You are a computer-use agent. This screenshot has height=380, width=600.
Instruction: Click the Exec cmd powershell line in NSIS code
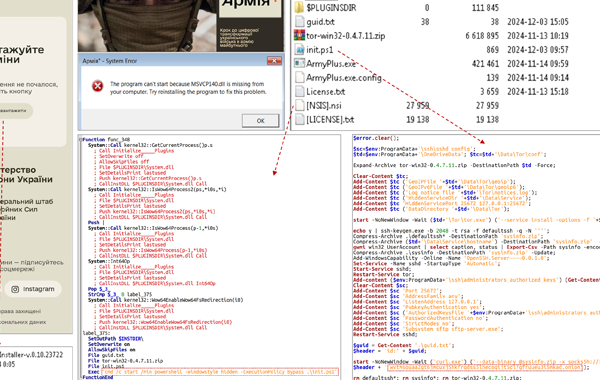coord(213,372)
